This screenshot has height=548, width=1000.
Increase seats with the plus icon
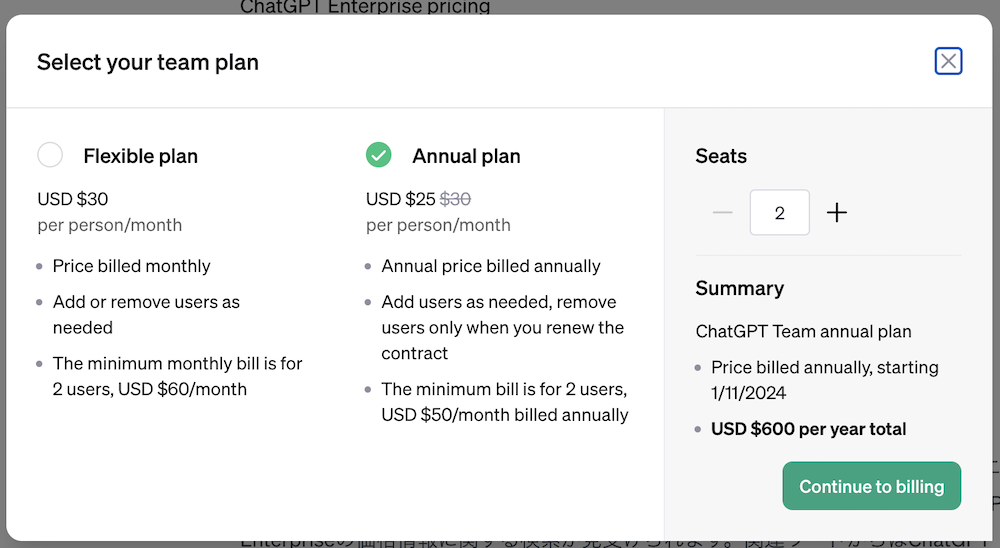(x=837, y=213)
